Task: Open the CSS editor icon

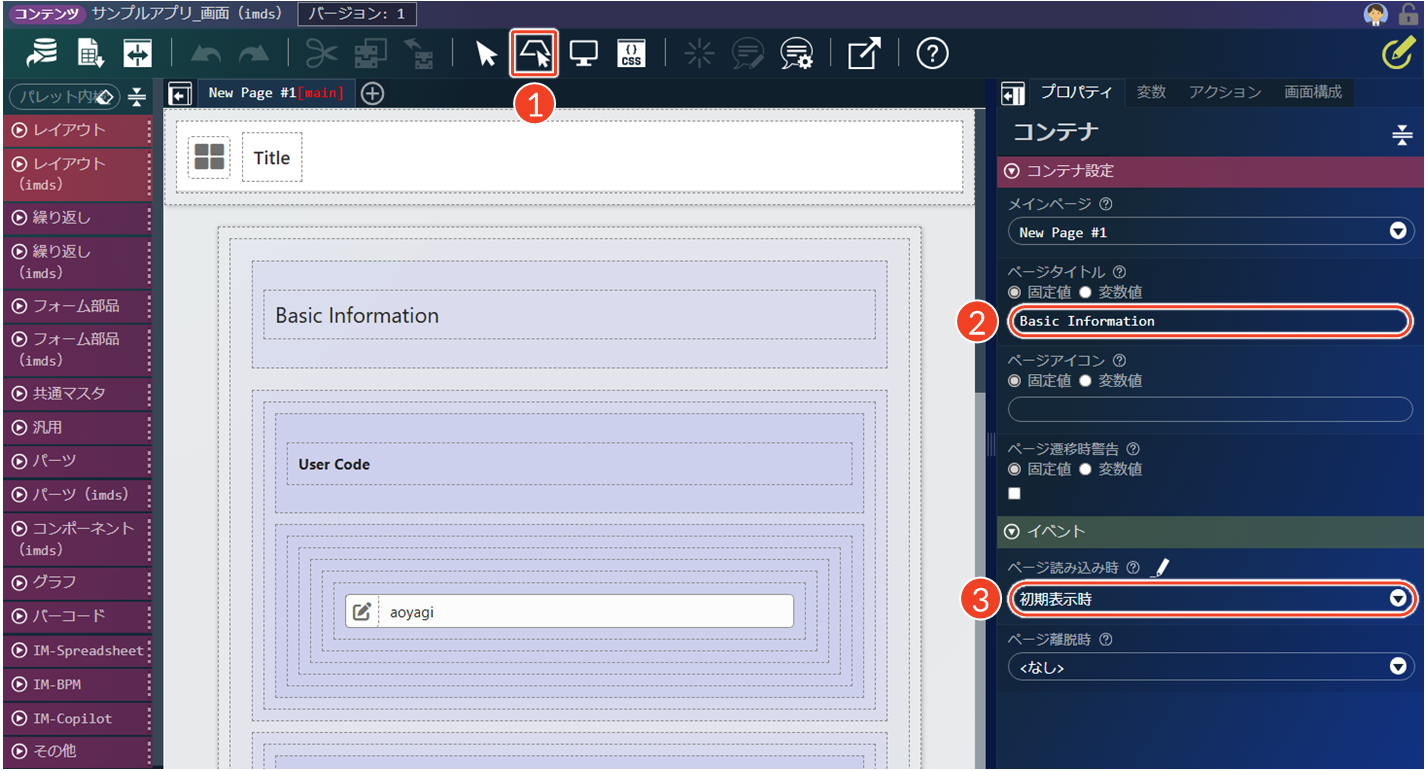Action: tap(631, 54)
